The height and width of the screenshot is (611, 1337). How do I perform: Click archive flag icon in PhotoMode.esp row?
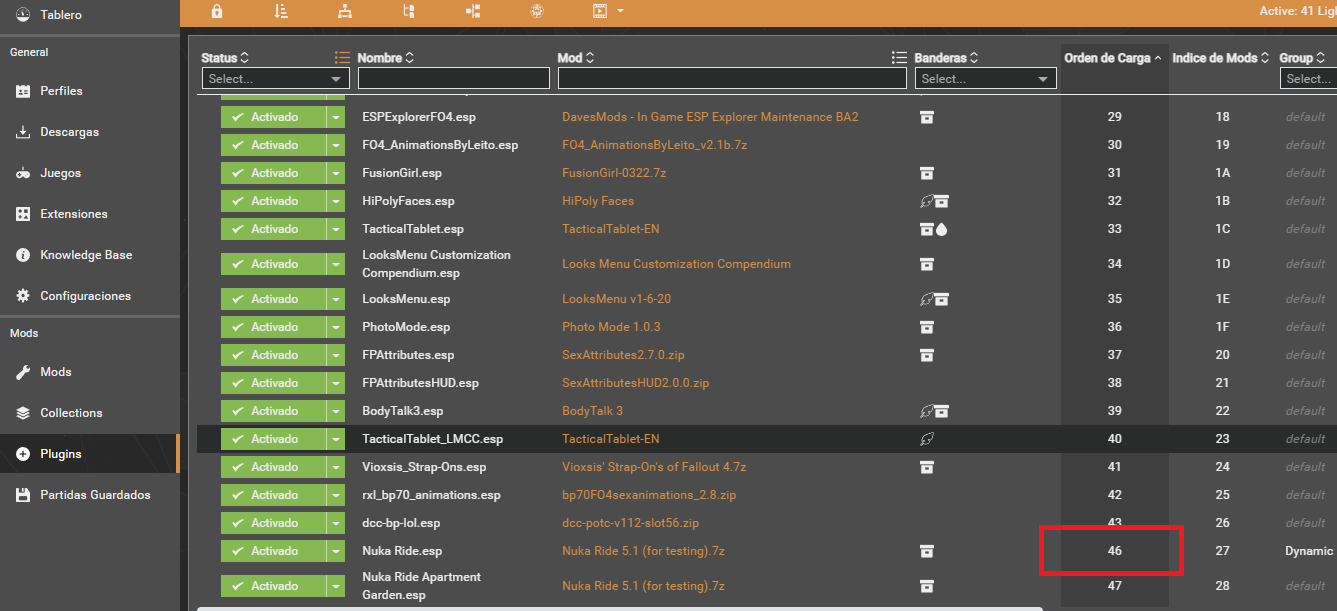click(927, 327)
